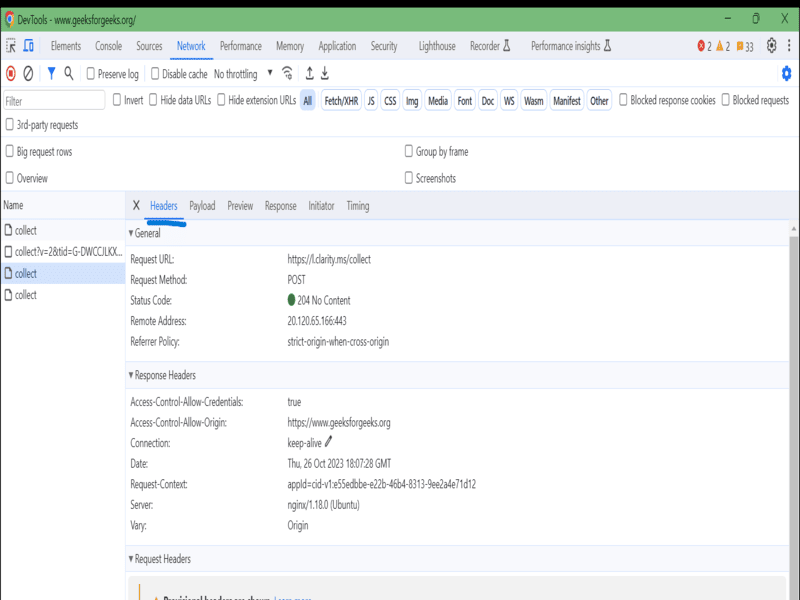Open network conditions Wi-Fi icon
Viewport: 800px width, 600px height.
[288, 73]
